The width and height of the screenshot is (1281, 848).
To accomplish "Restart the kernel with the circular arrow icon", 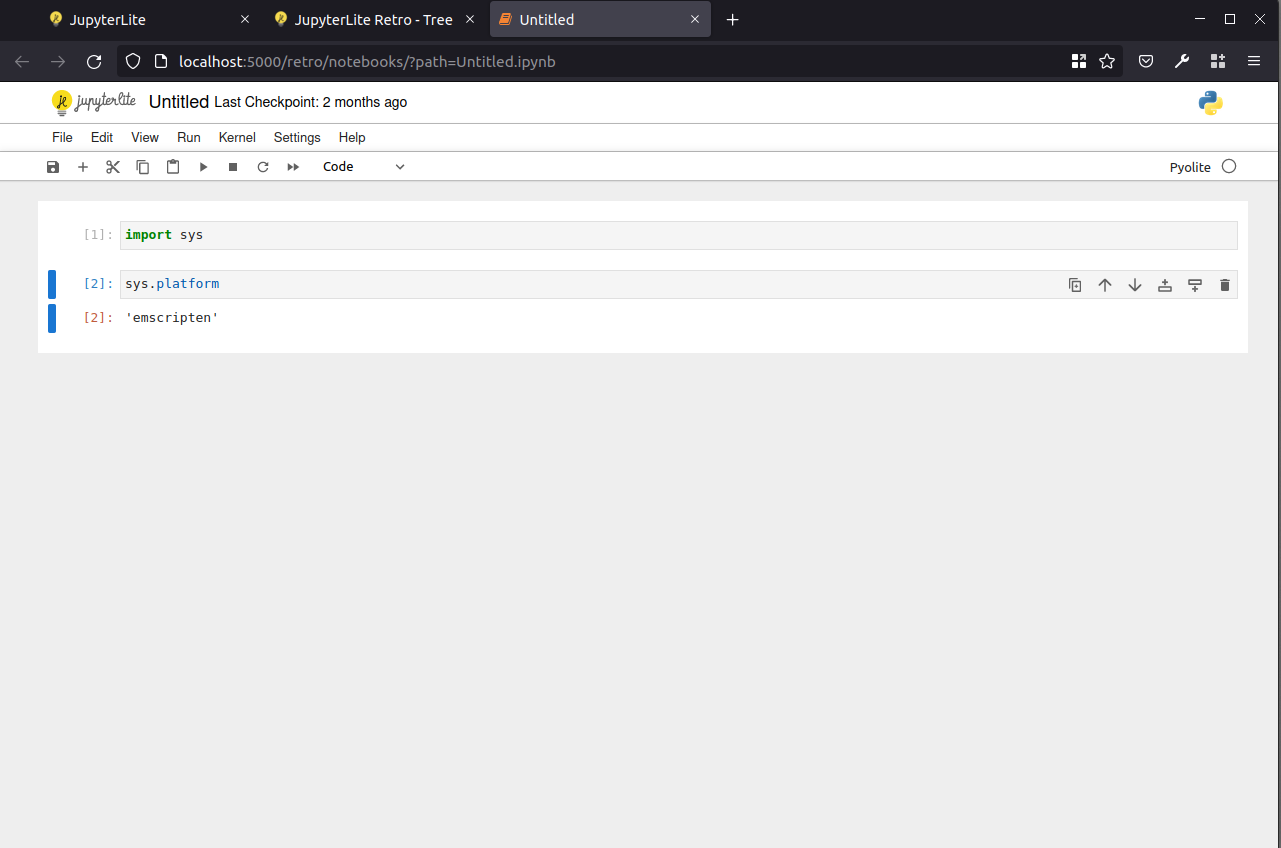I will [x=263, y=167].
